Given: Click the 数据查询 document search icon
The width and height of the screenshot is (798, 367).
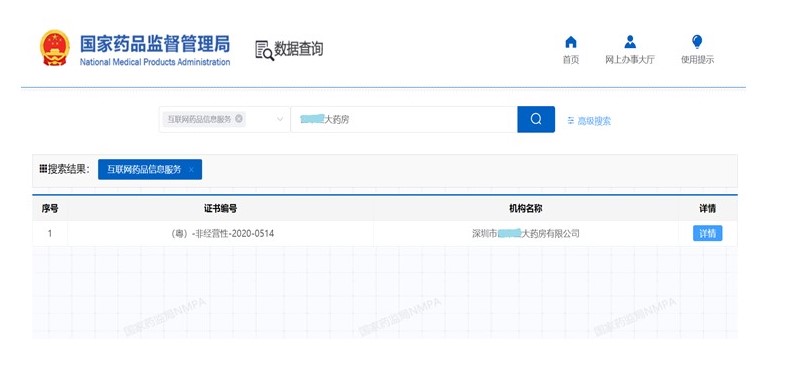Looking at the screenshot, I should point(264,50).
